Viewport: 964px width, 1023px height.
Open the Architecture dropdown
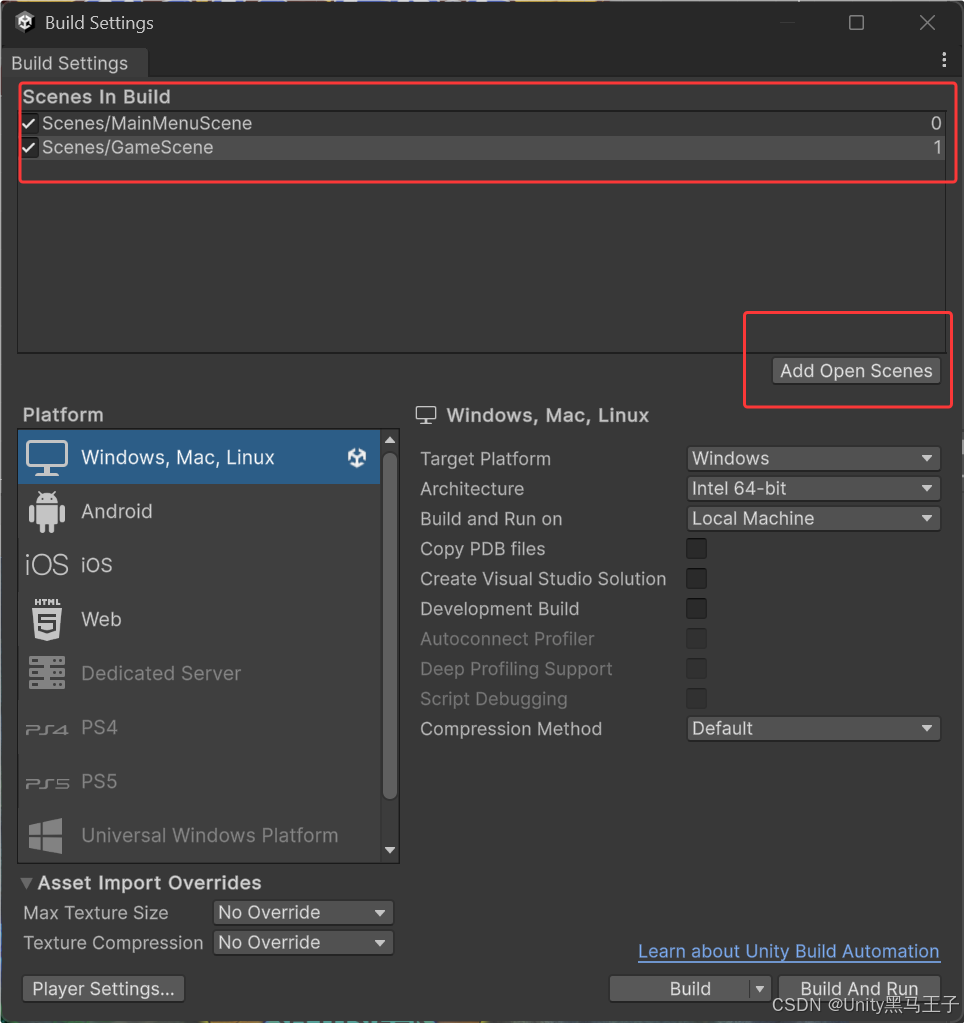click(x=813, y=489)
